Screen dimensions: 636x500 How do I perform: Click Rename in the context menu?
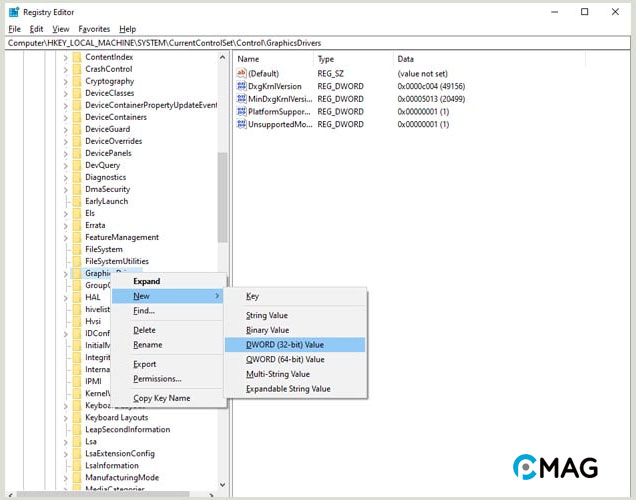tap(168, 345)
